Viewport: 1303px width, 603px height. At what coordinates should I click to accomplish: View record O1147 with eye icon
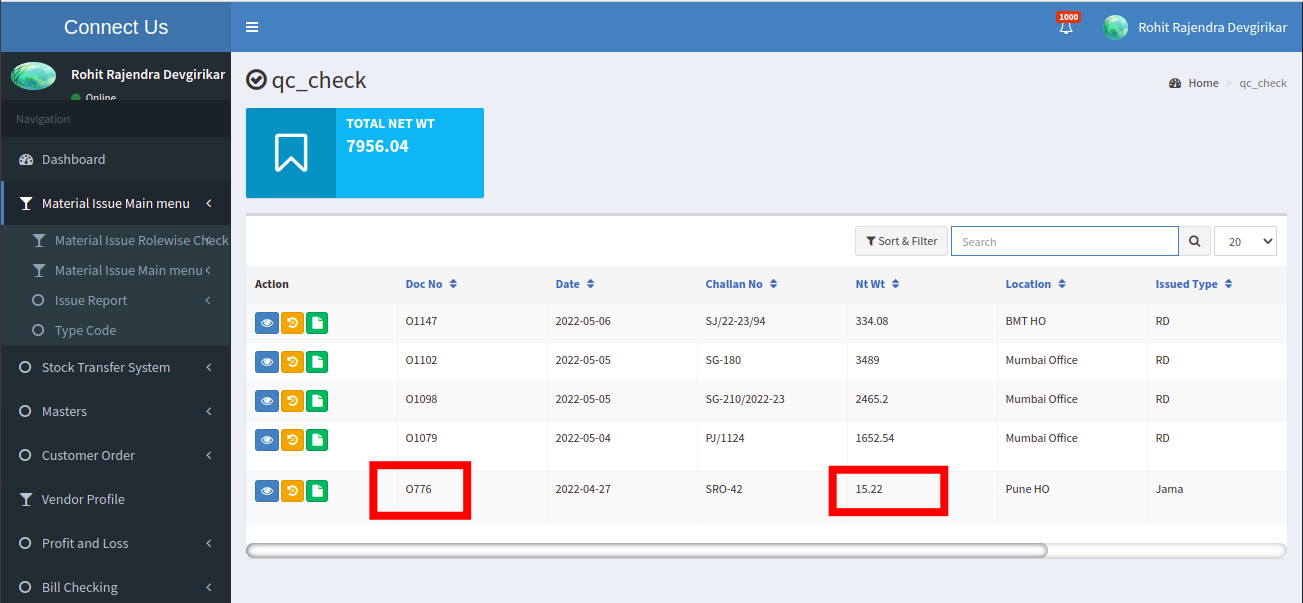pos(267,322)
